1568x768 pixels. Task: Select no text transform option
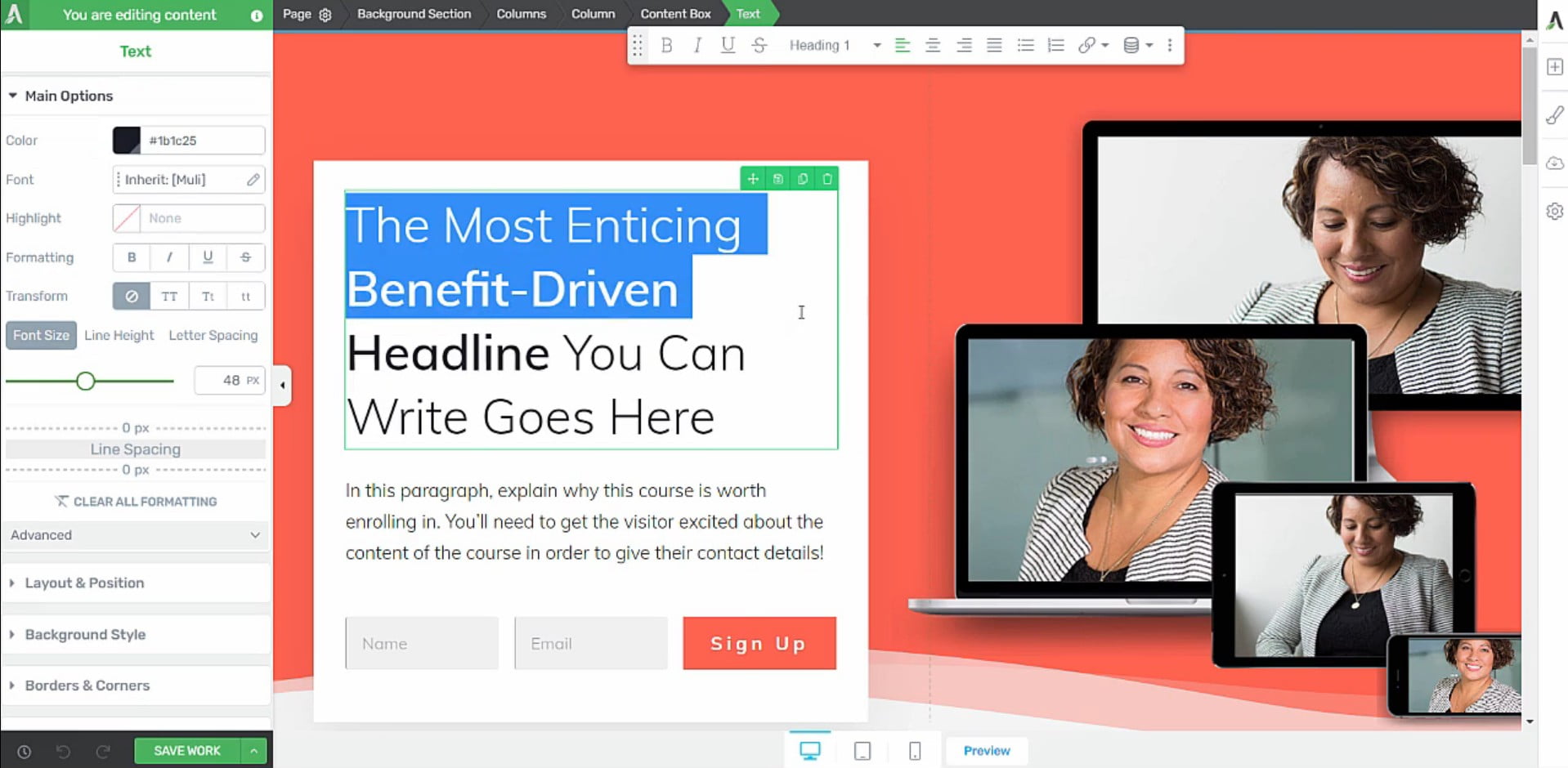(x=132, y=297)
